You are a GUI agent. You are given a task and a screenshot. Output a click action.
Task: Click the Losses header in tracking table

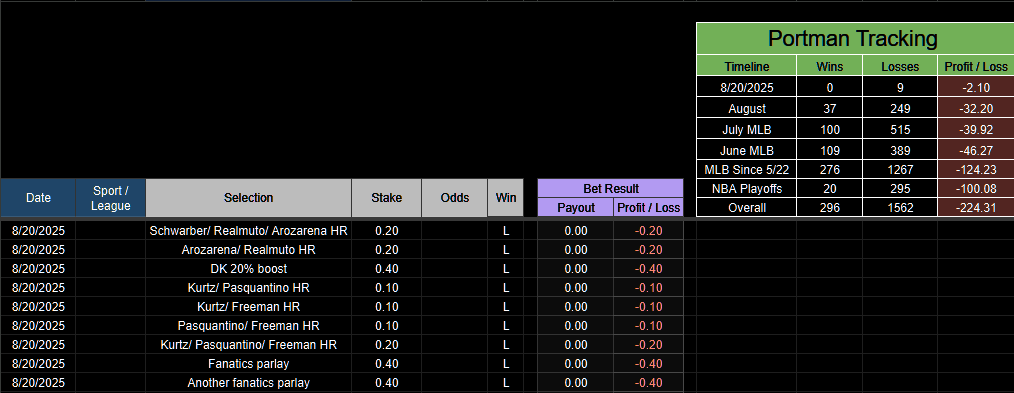(x=900, y=67)
